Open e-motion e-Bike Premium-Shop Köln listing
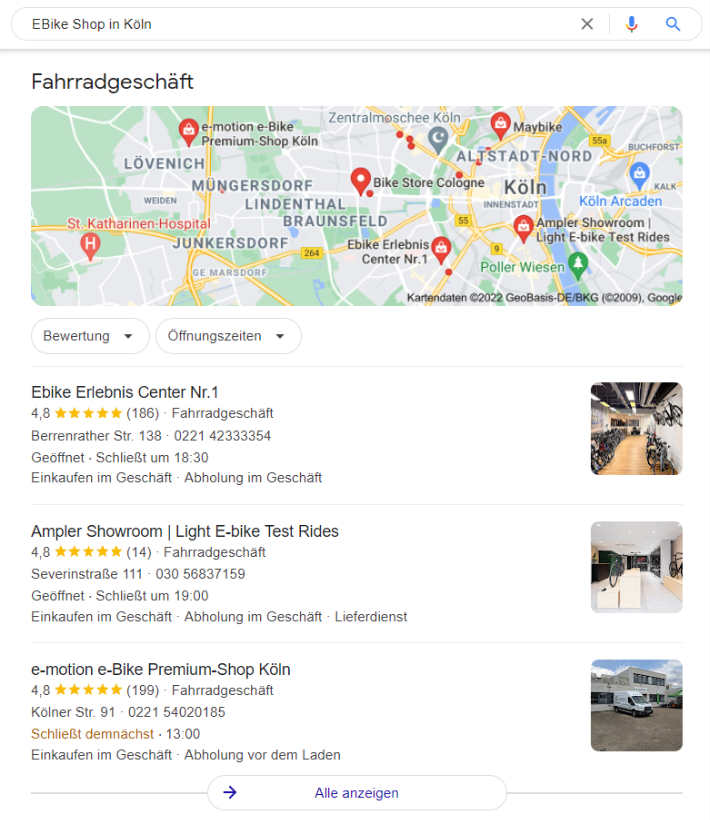 click(x=161, y=669)
